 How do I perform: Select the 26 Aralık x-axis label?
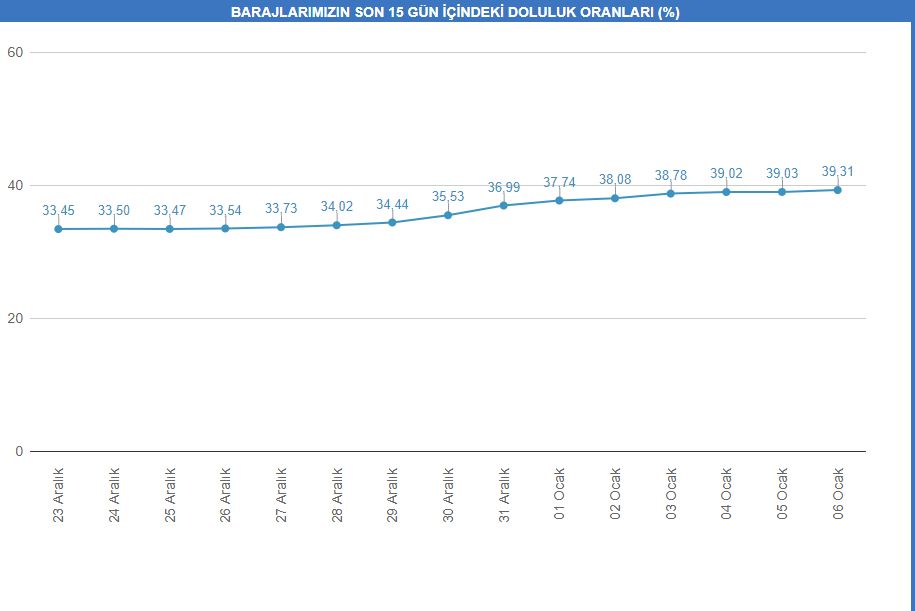click(x=226, y=494)
